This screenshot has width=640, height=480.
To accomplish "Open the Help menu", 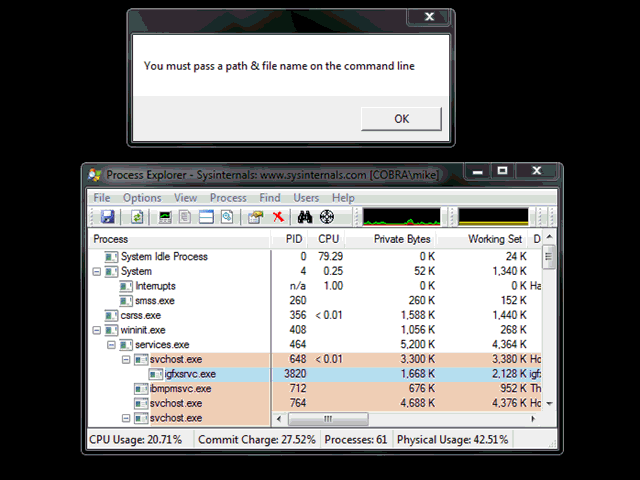I will tap(343, 198).
